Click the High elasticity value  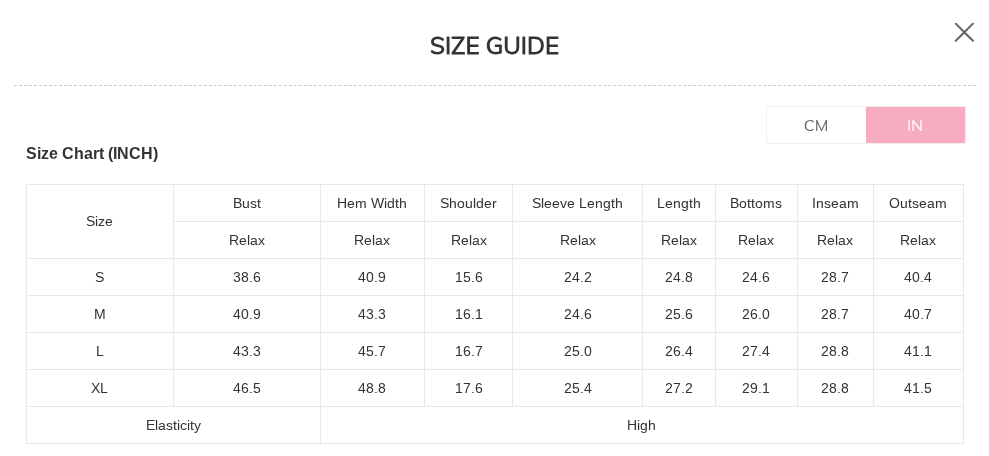click(641, 425)
